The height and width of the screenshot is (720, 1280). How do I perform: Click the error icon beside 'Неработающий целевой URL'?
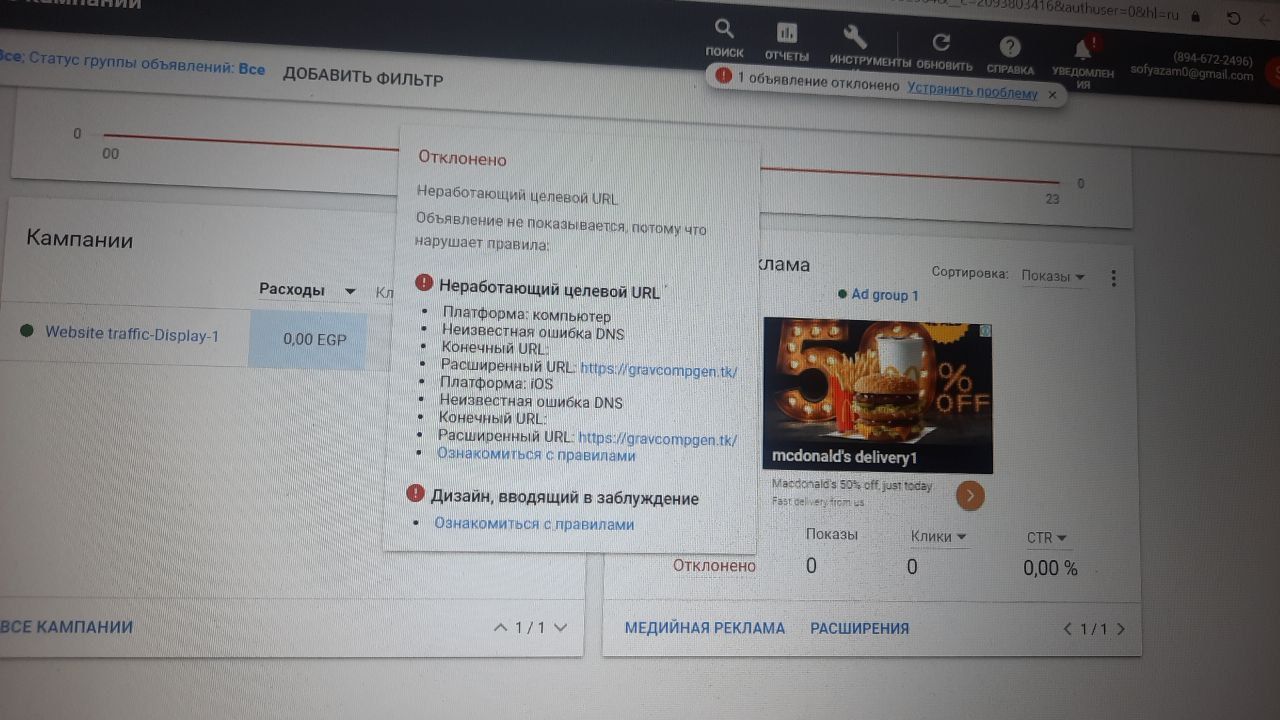[423, 282]
